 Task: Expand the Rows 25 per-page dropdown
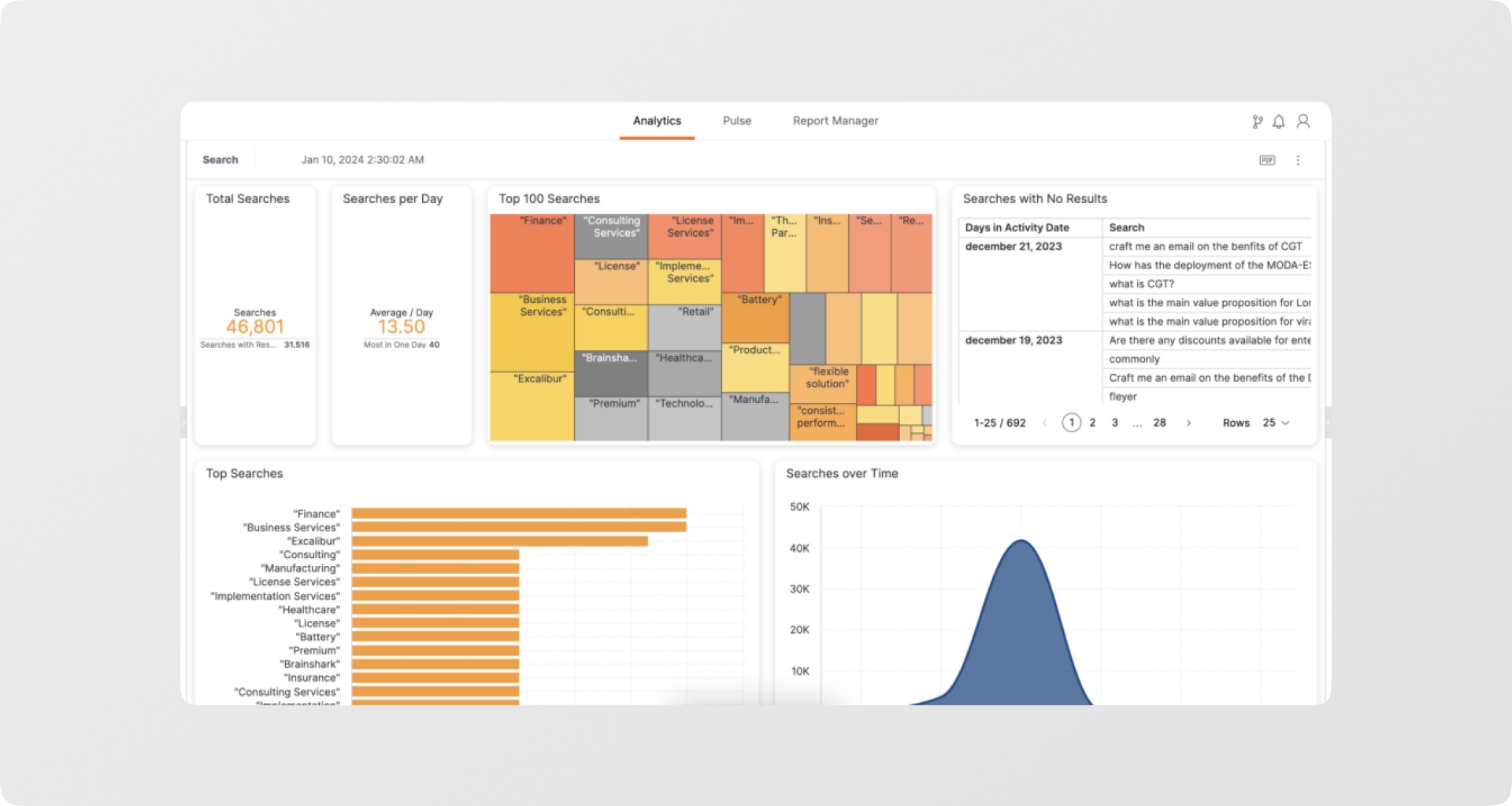tap(1276, 423)
